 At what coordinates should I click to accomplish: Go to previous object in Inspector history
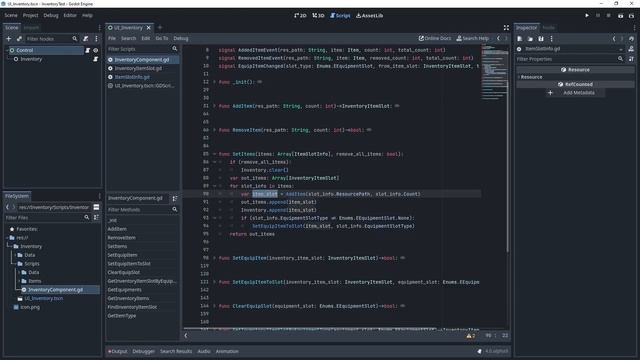(x=614, y=39)
